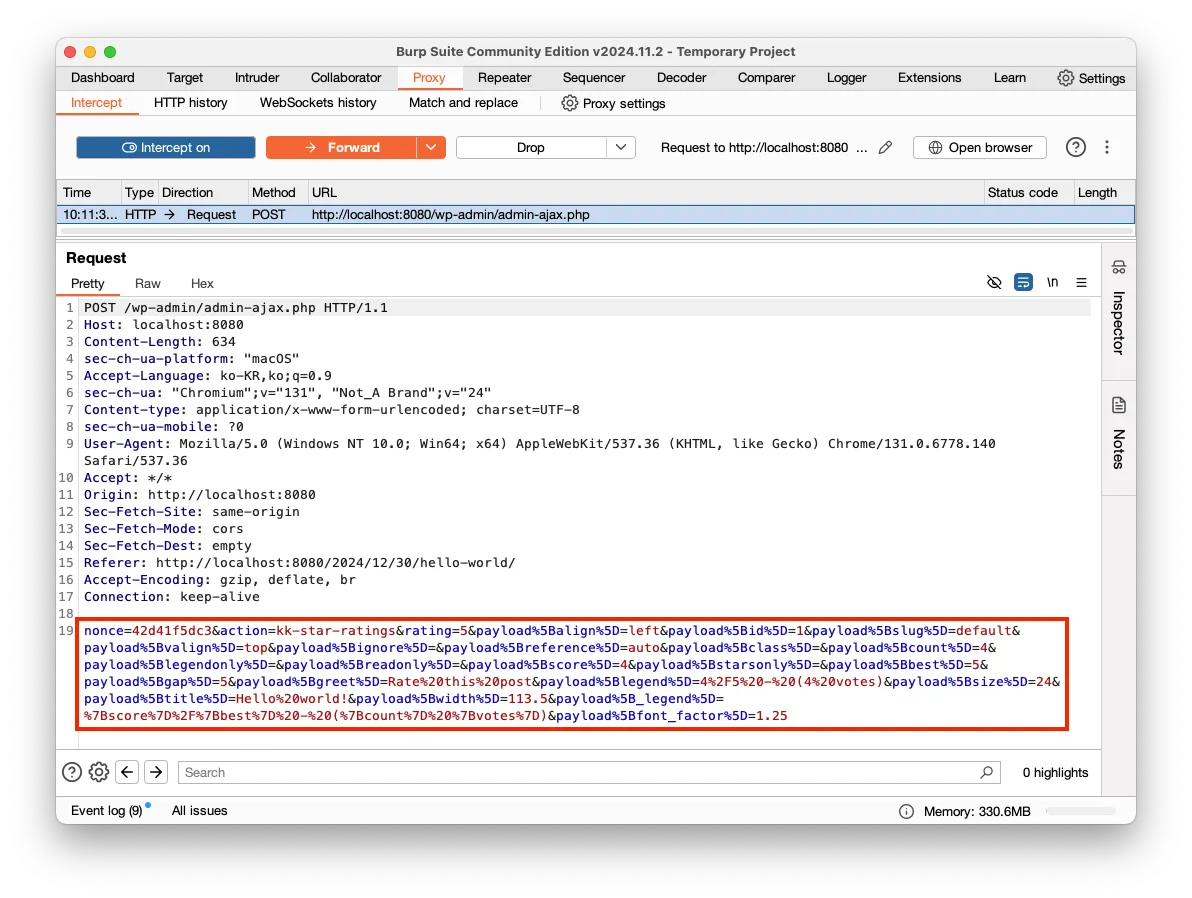Click the Direction column header
Screen dimensions: 1192x898
203,192
